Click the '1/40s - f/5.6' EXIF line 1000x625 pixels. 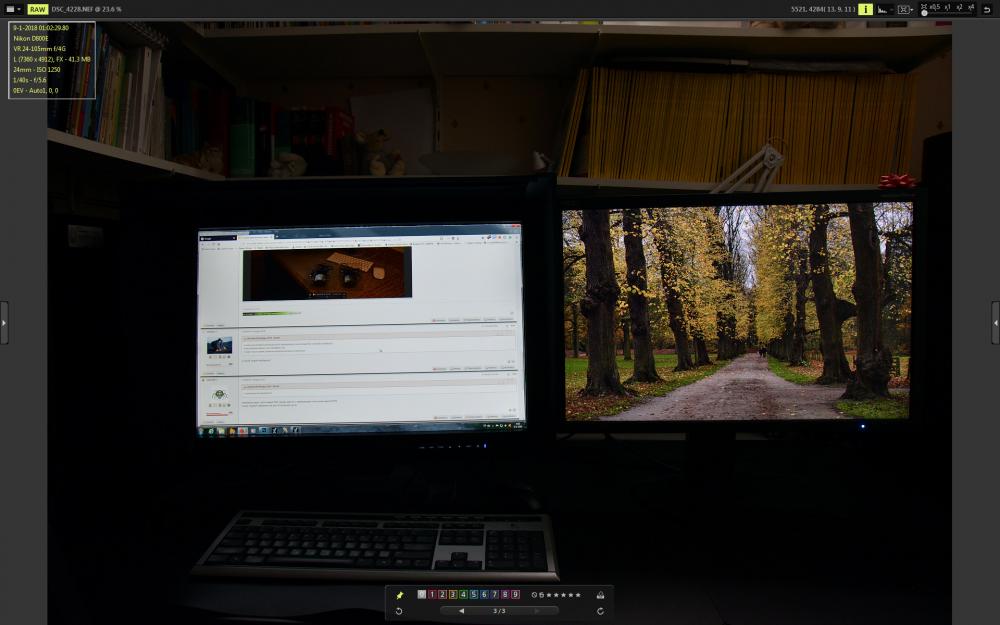29,80
